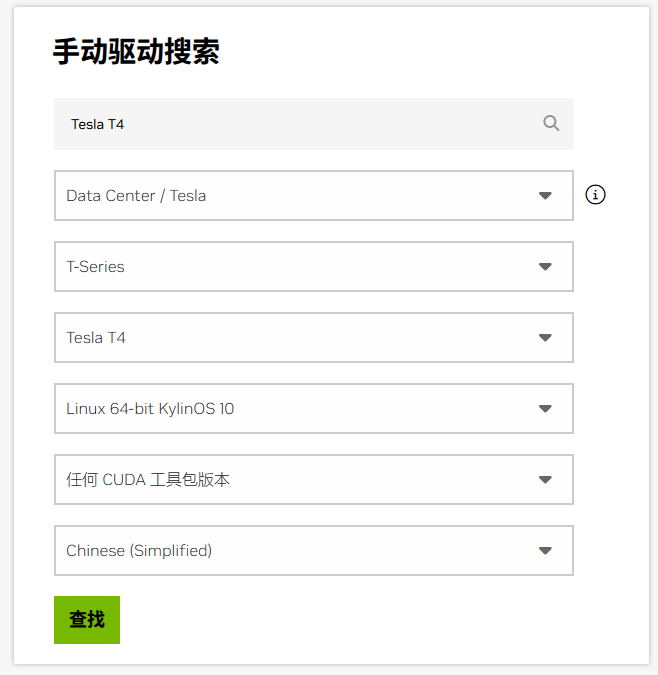
Task: Click the 手动驱动搜索 heading
Action: point(136,52)
